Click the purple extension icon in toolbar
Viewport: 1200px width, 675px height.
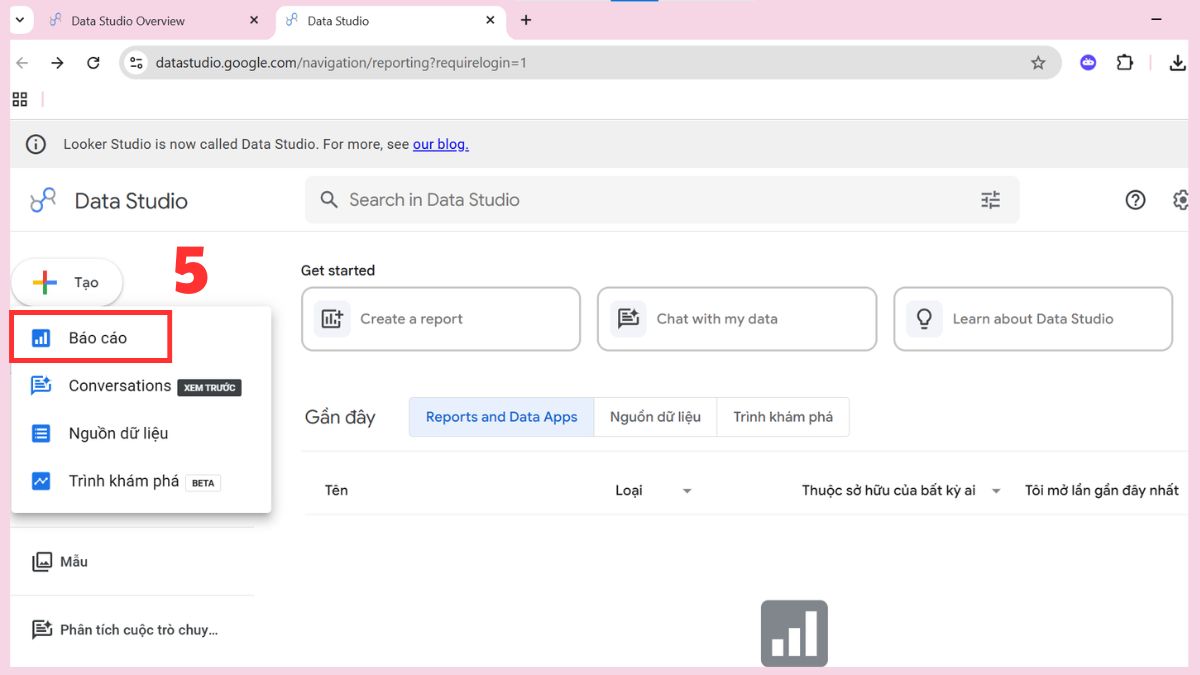click(x=1088, y=63)
